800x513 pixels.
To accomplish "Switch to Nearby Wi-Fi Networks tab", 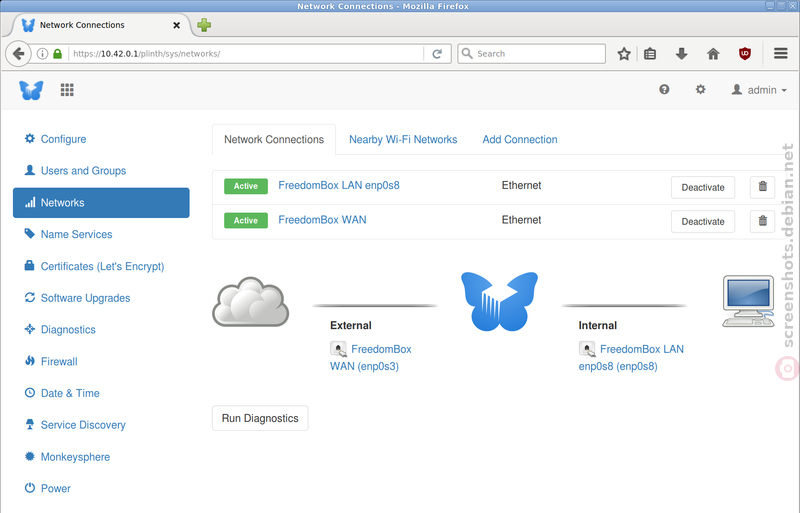I will (x=403, y=139).
